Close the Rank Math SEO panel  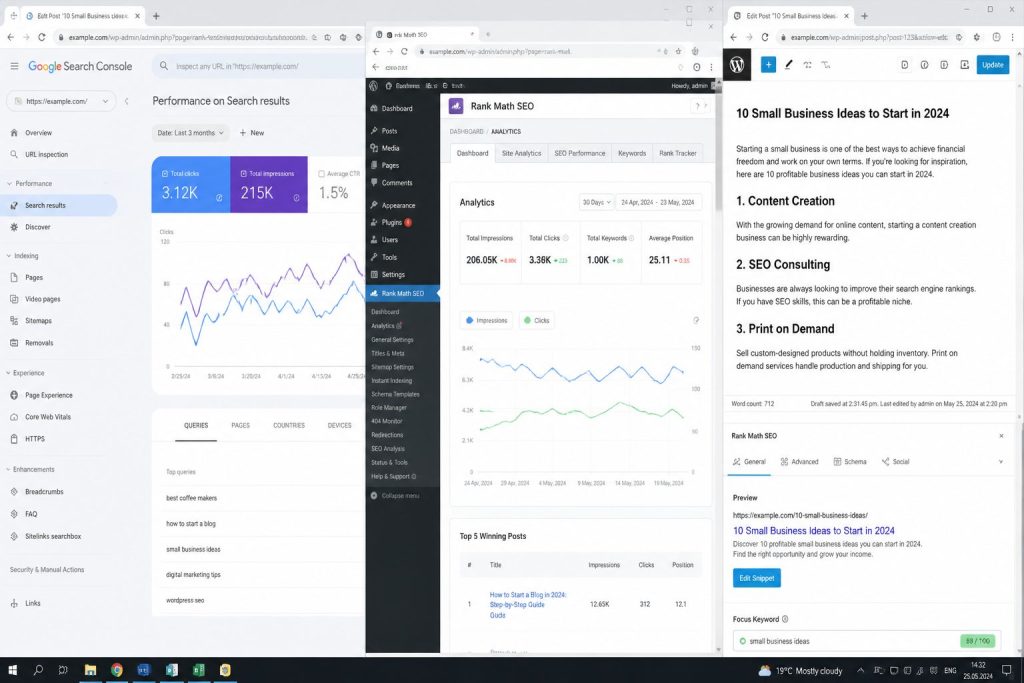click(1001, 436)
